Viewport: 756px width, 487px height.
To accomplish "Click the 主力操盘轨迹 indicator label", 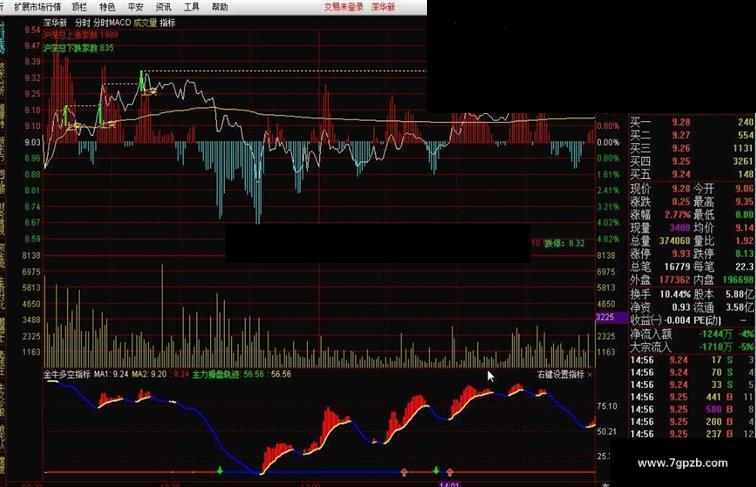I will tap(216, 374).
